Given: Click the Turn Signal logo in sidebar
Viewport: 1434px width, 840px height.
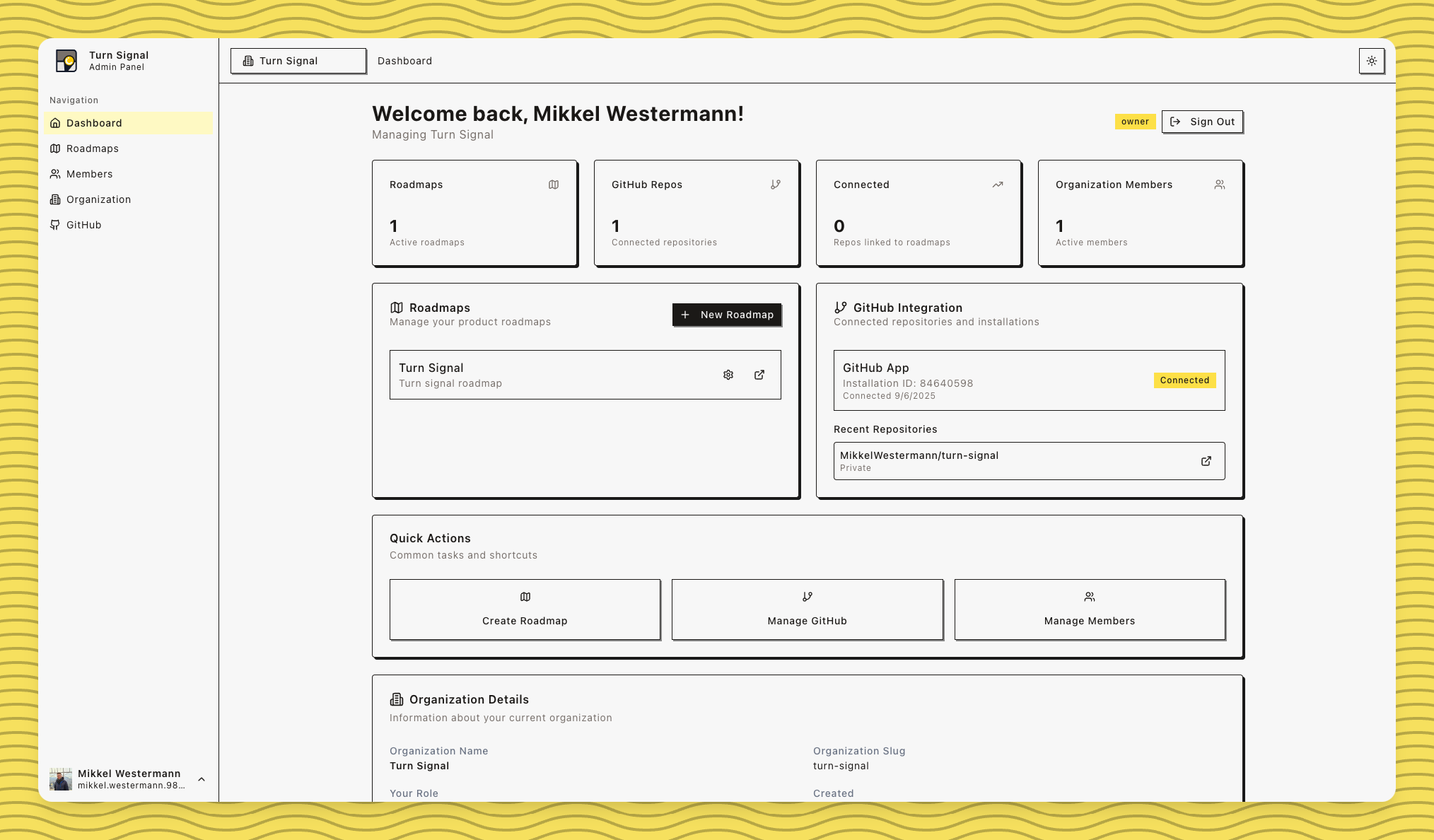Looking at the screenshot, I should pos(66,61).
